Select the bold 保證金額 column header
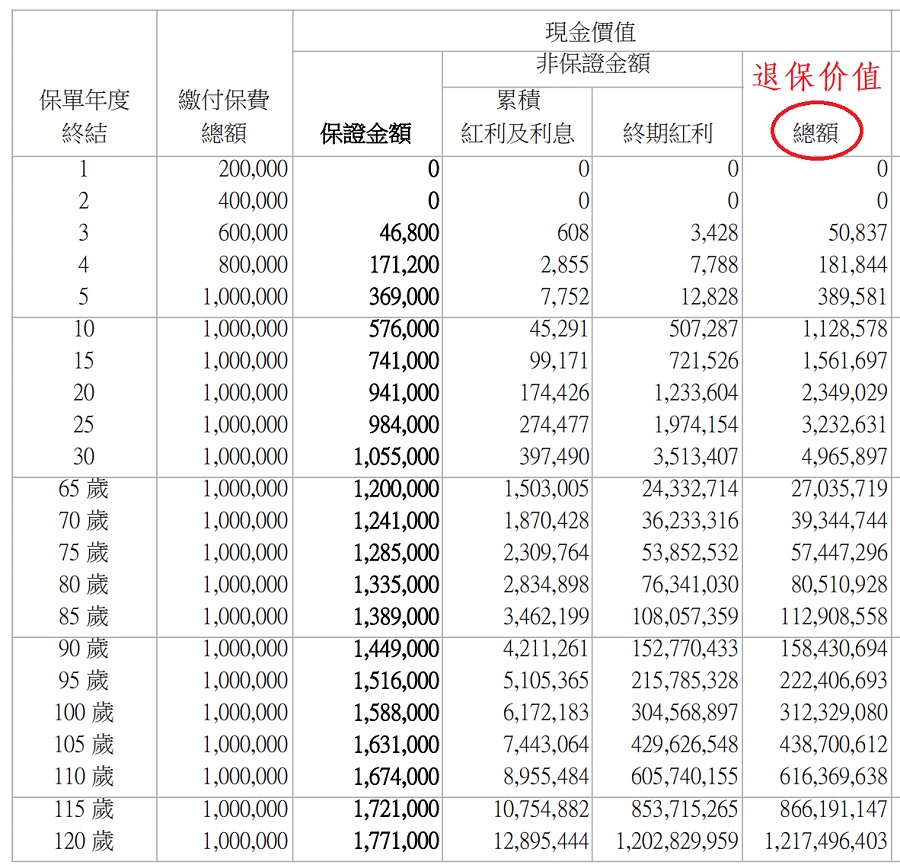This screenshot has width=900, height=868. 366,134
